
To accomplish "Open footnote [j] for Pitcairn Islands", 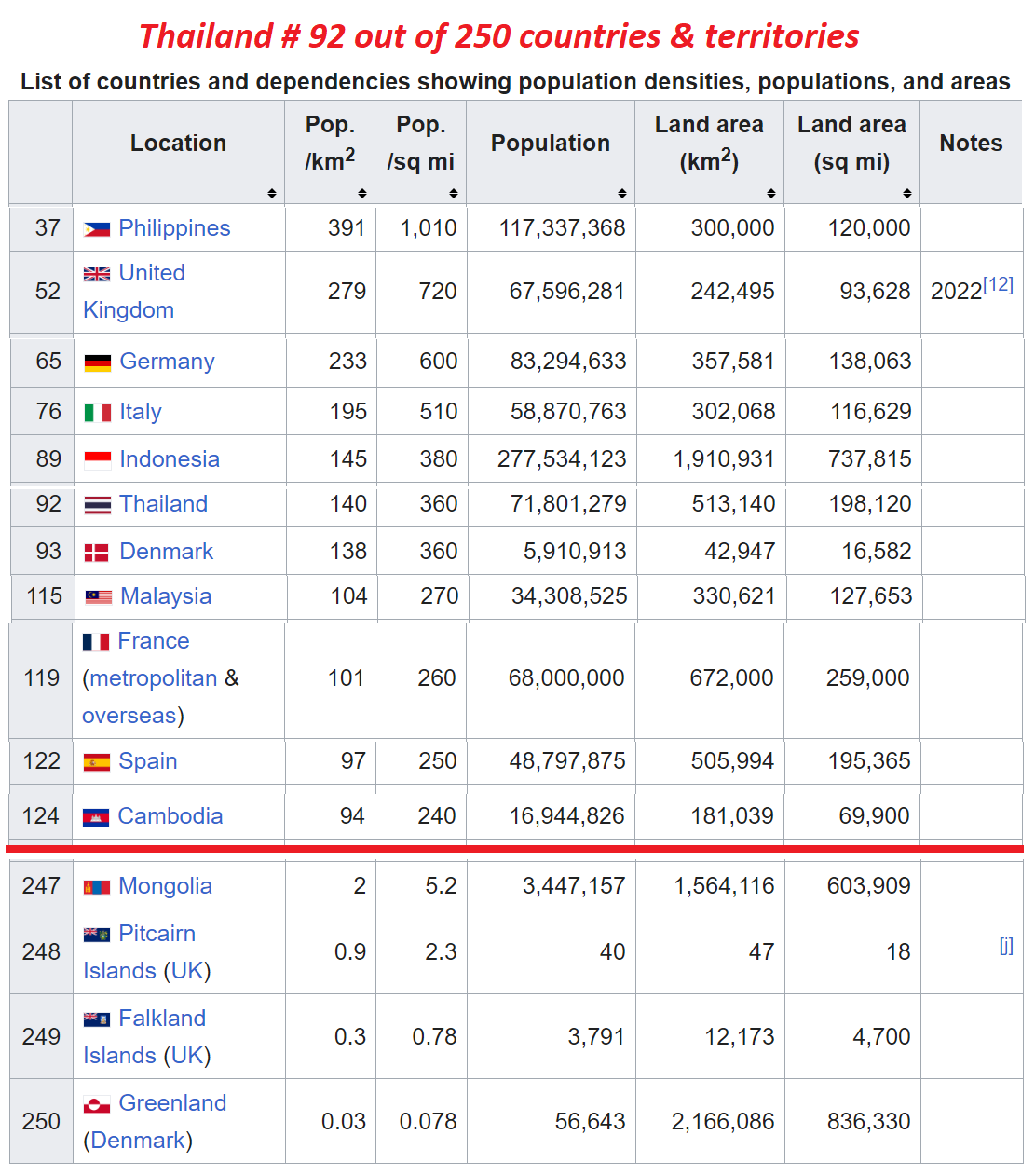I will click(1006, 946).
